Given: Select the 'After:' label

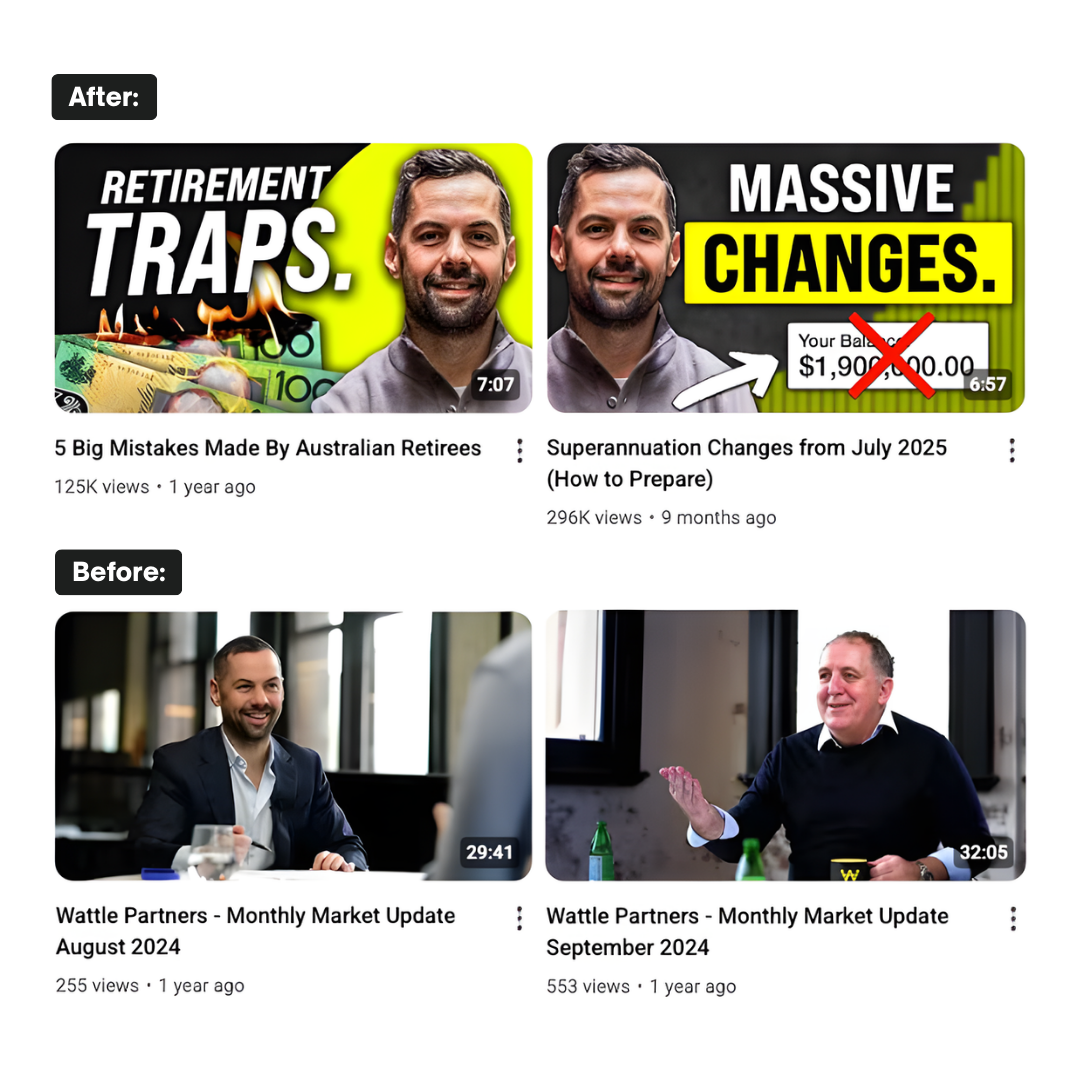Looking at the screenshot, I should [104, 97].
